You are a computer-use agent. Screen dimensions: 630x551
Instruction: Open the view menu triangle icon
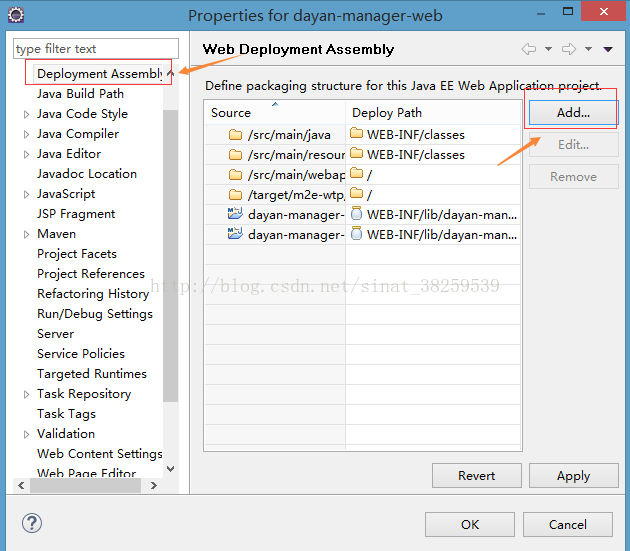[608, 49]
